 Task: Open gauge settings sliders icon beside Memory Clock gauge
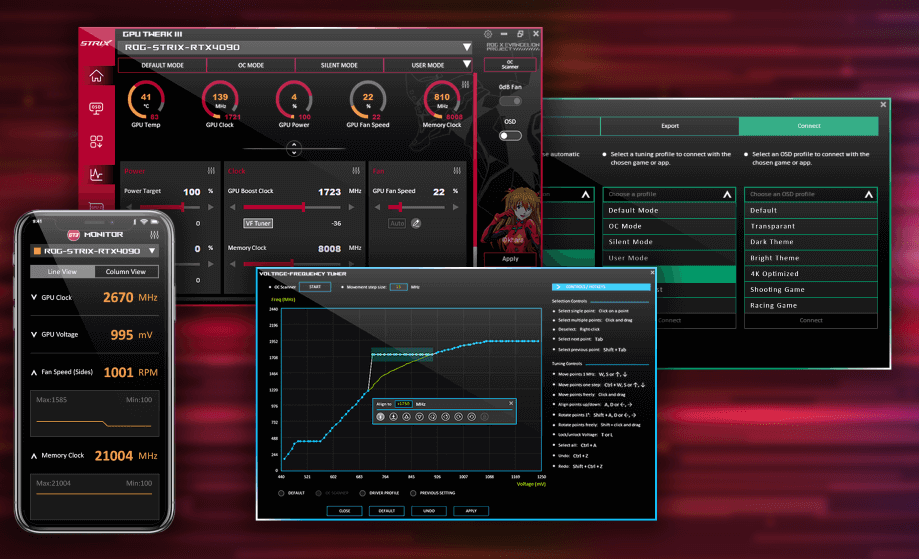(x=465, y=84)
